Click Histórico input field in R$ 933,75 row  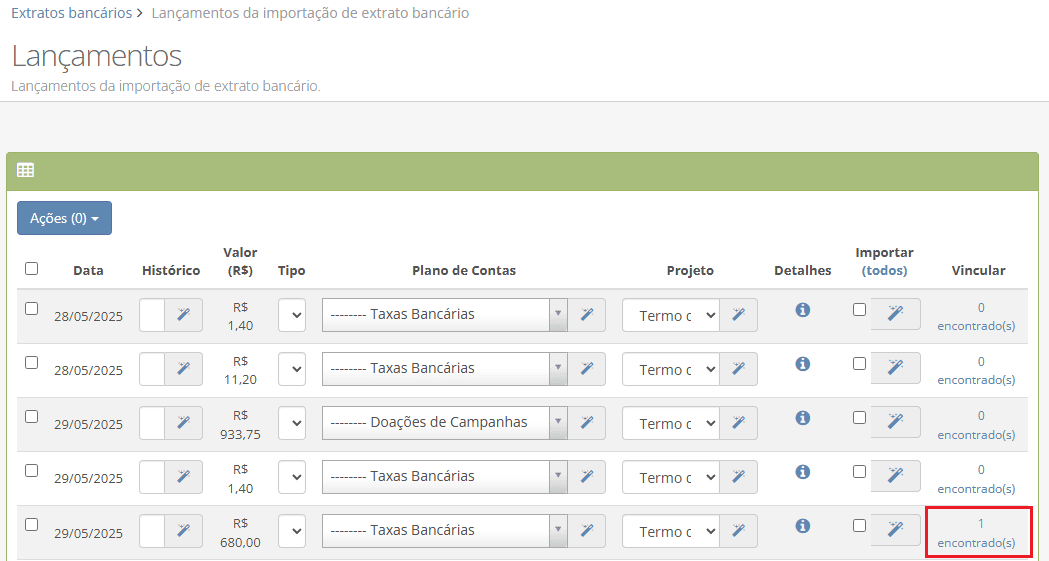(152, 423)
